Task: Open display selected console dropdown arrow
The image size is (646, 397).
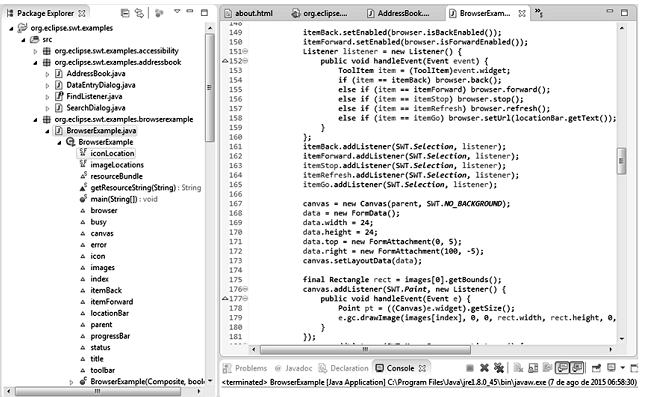Action: 623,367
